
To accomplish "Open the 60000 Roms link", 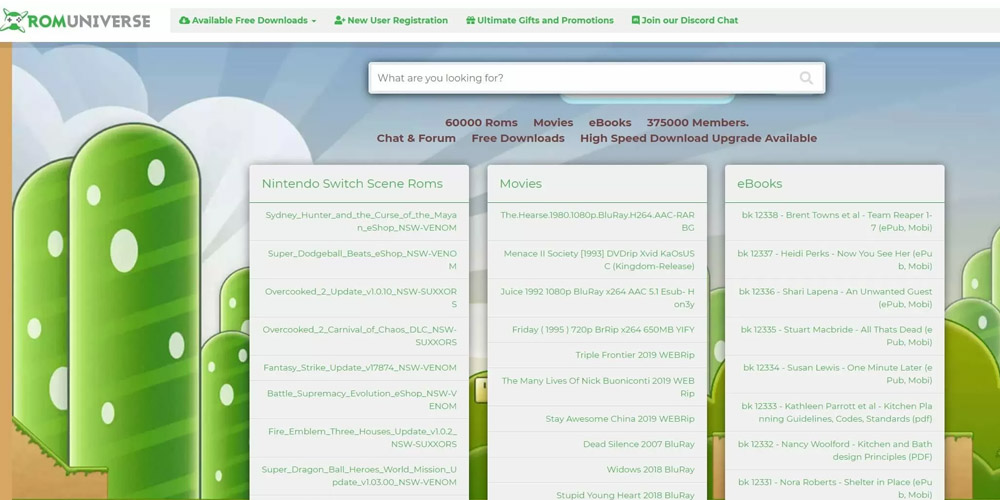I will pyautogui.click(x=481, y=122).
